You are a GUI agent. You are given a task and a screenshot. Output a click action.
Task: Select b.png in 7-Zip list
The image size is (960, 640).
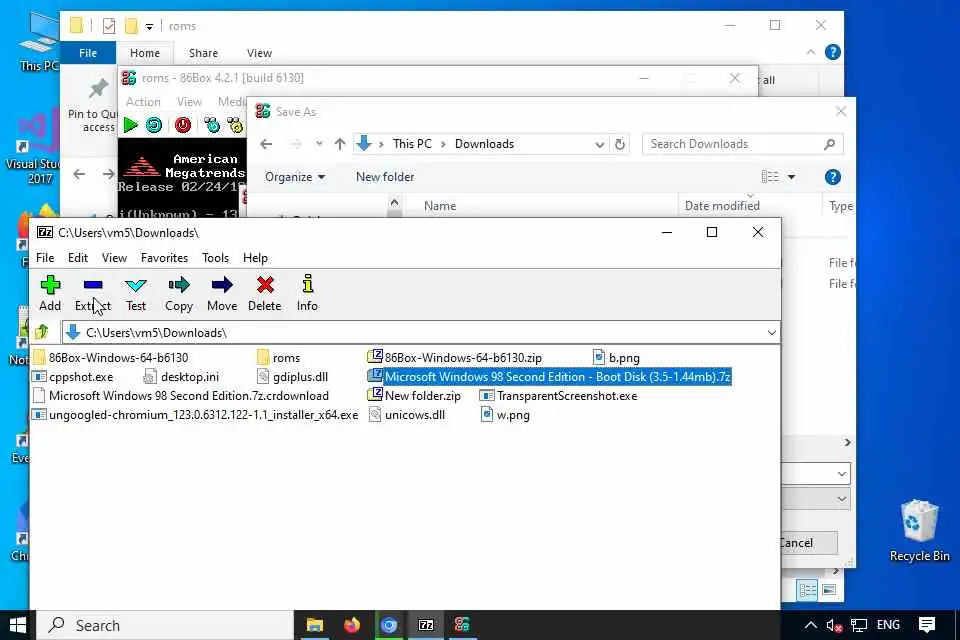[617, 358]
